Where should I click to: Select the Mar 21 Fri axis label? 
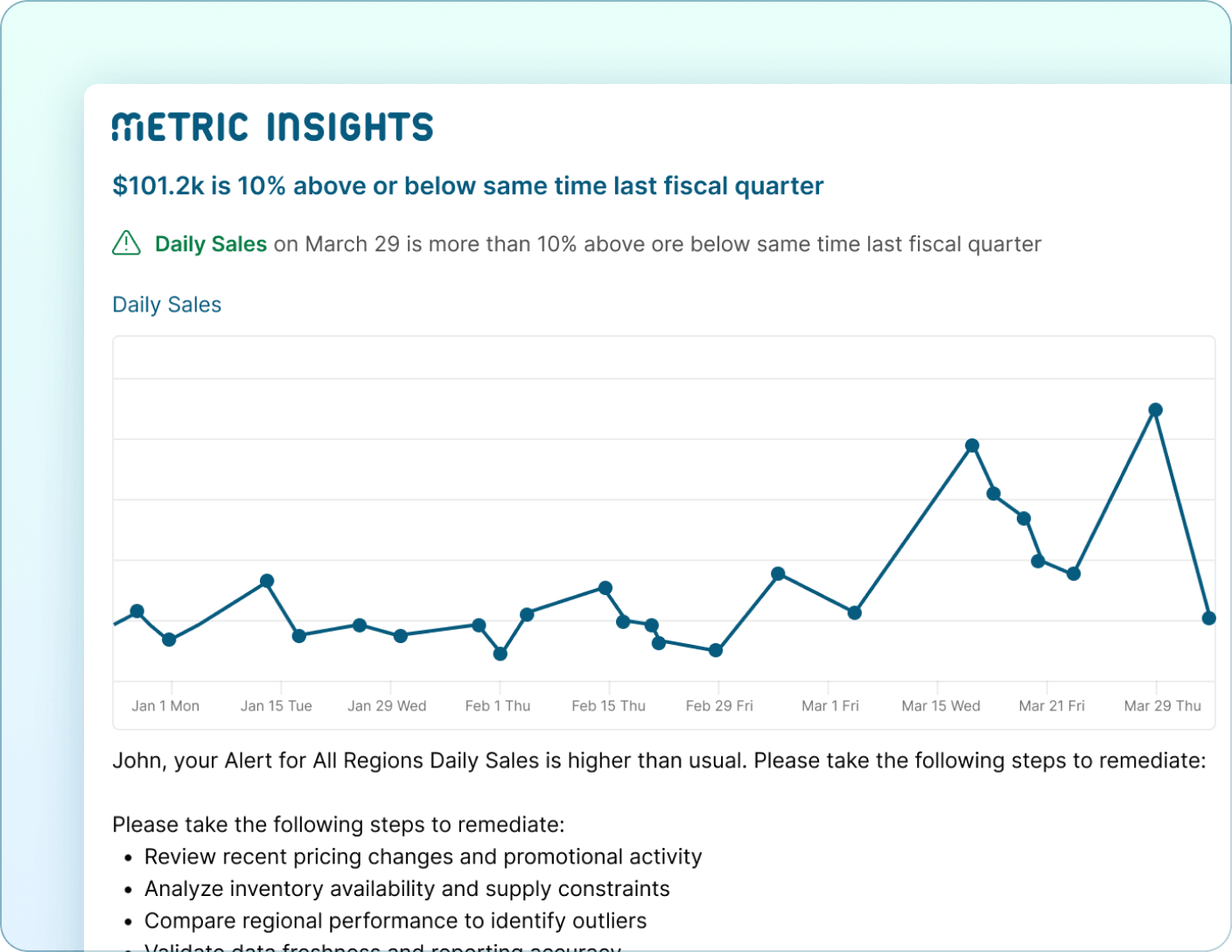[x=1051, y=706]
